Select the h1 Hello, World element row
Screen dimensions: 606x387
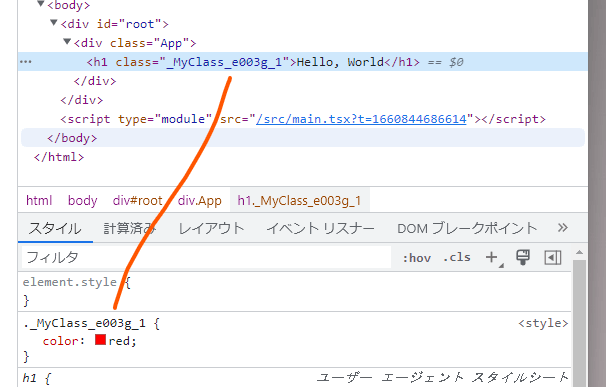[303, 62]
